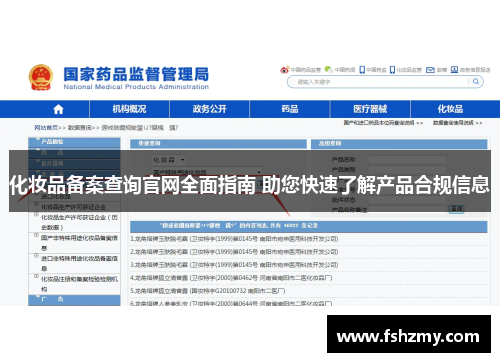Open result row 2 in the list

pyautogui.click(x=234, y=252)
